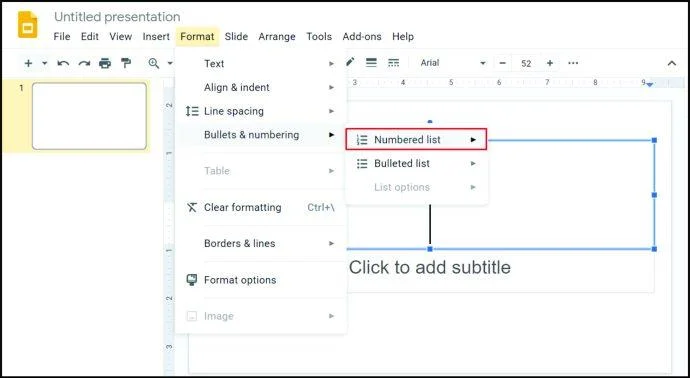Open the Arial font dropdown
Image resolution: width=690 pixels, height=378 pixels.
pos(453,63)
